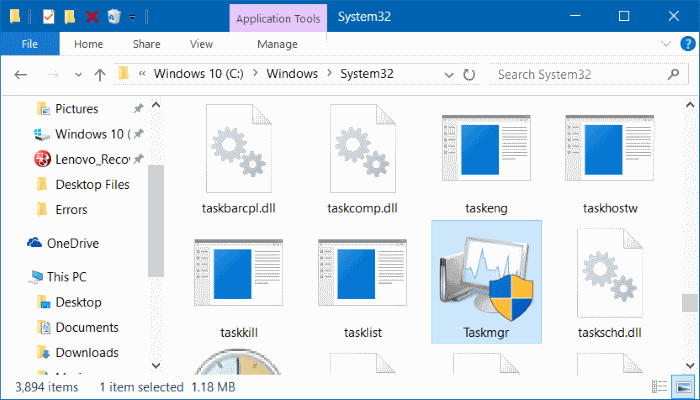
Task: Open Customize Quick Access Toolbar dropdown arrow
Action: pyautogui.click(x=133, y=17)
